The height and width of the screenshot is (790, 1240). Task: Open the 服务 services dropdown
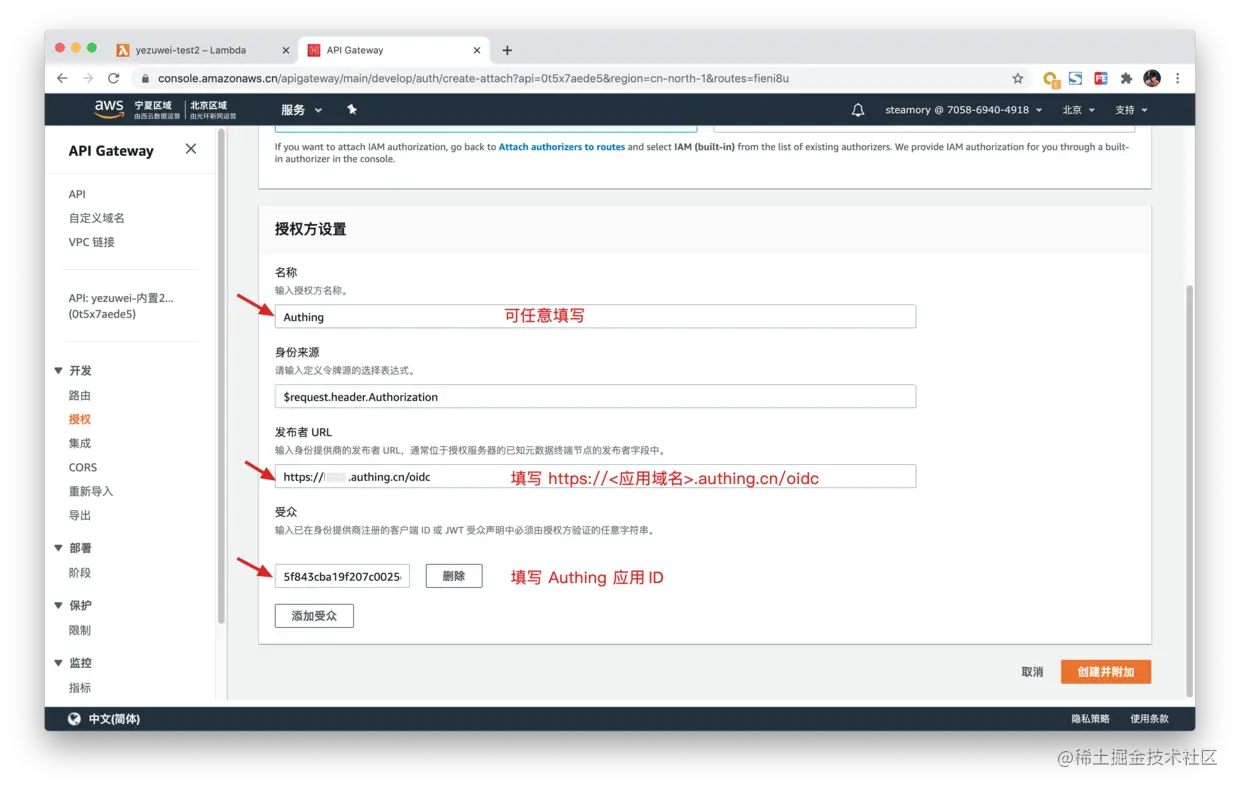pyautogui.click(x=301, y=110)
